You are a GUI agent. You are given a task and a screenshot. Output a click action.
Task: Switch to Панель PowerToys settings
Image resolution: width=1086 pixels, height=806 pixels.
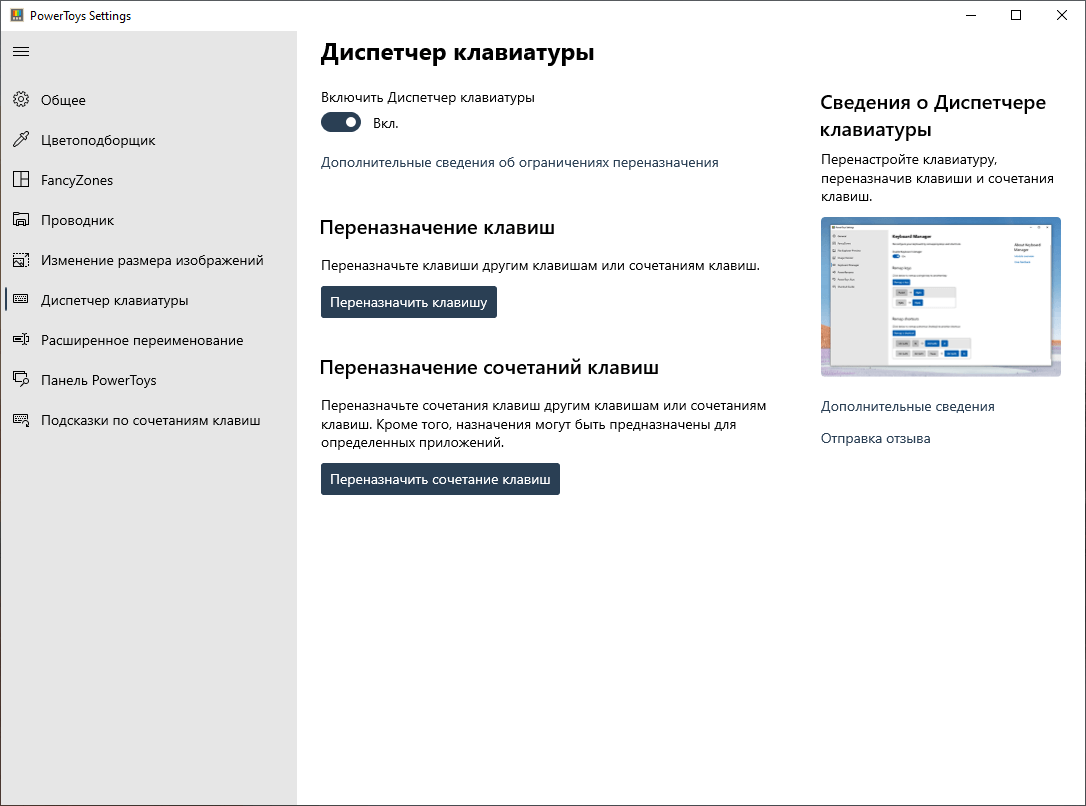pyautogui.click(x=149, y=380)
